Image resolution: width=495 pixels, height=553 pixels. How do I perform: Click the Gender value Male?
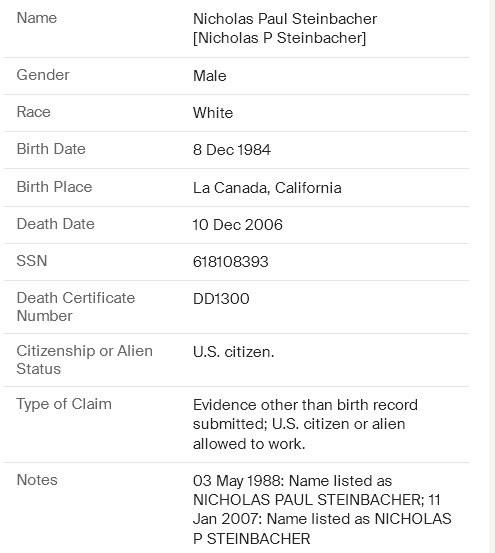coord(209,76)
